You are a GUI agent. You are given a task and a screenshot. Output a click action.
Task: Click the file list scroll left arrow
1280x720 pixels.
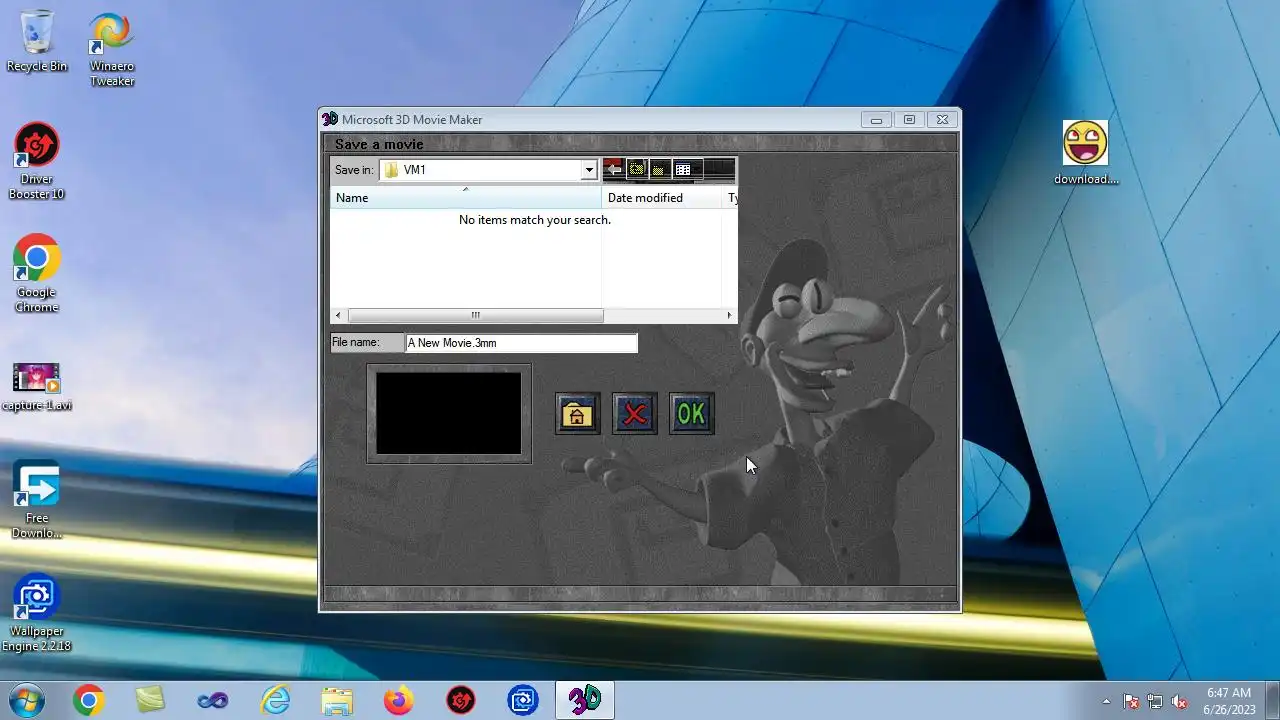338,315
